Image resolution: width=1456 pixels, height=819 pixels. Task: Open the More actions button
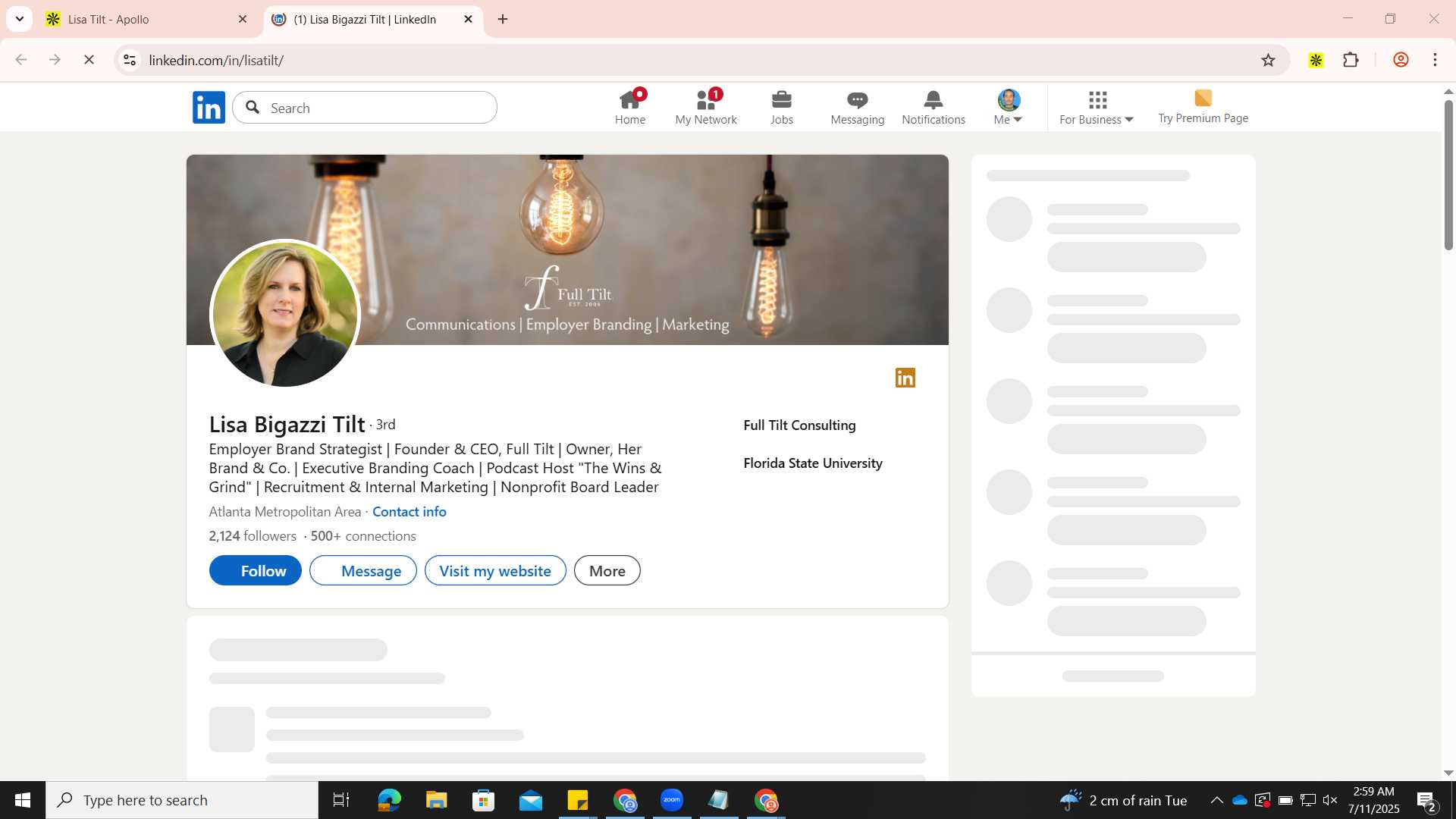(607, 571)
